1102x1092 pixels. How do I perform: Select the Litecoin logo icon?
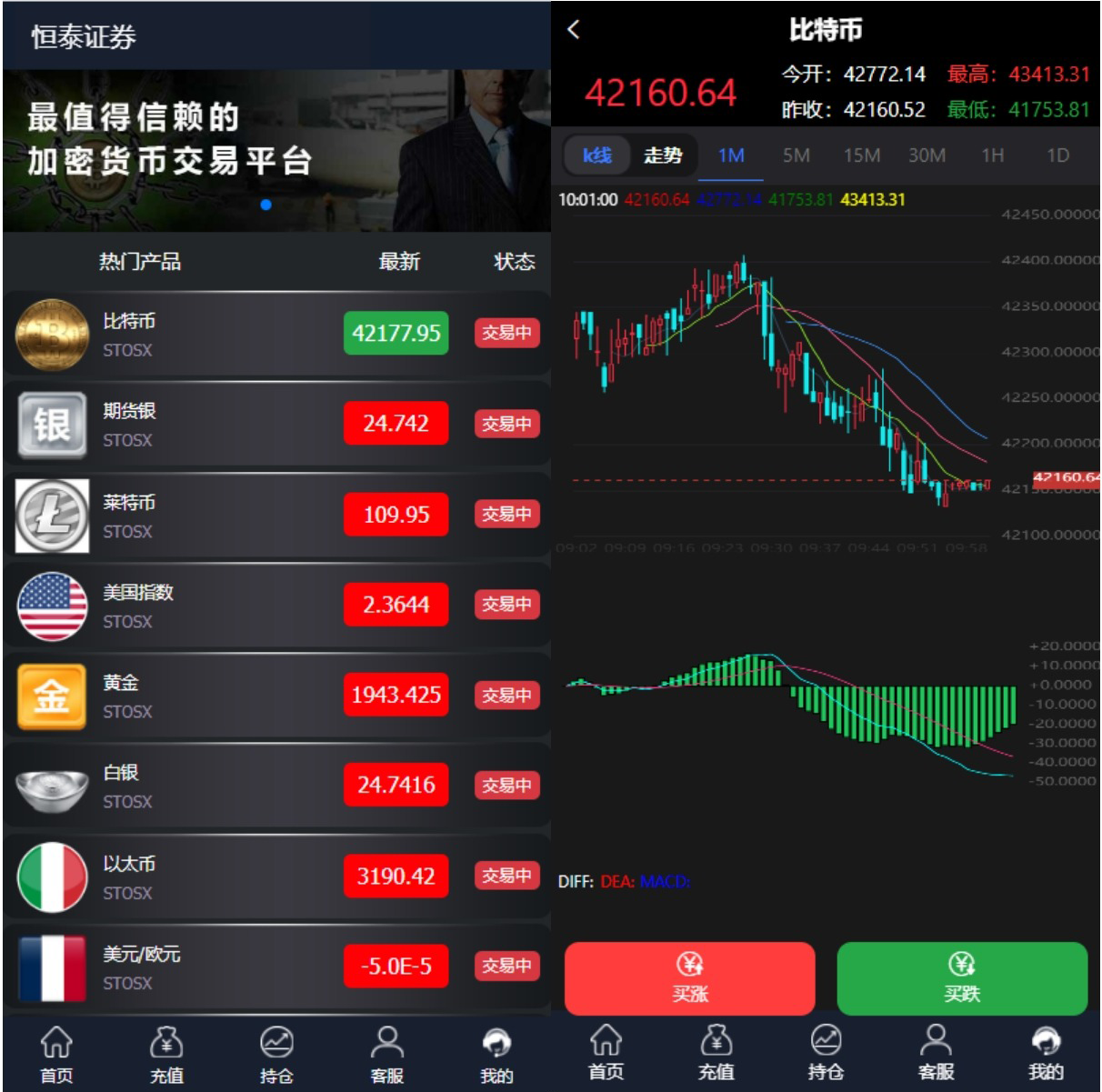tap(52, 516)
